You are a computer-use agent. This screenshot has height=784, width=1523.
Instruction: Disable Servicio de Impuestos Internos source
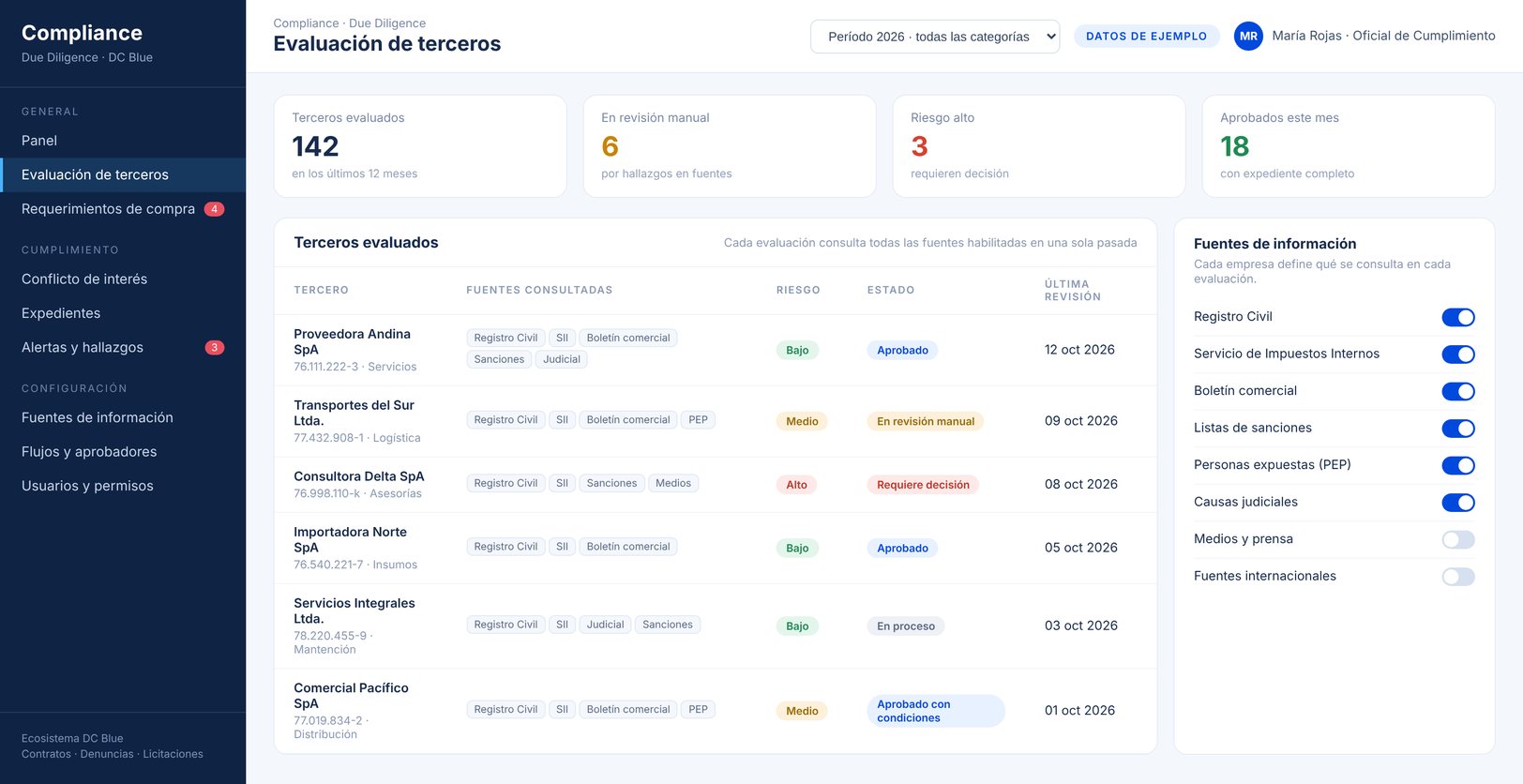click(x=1458, y=354)
